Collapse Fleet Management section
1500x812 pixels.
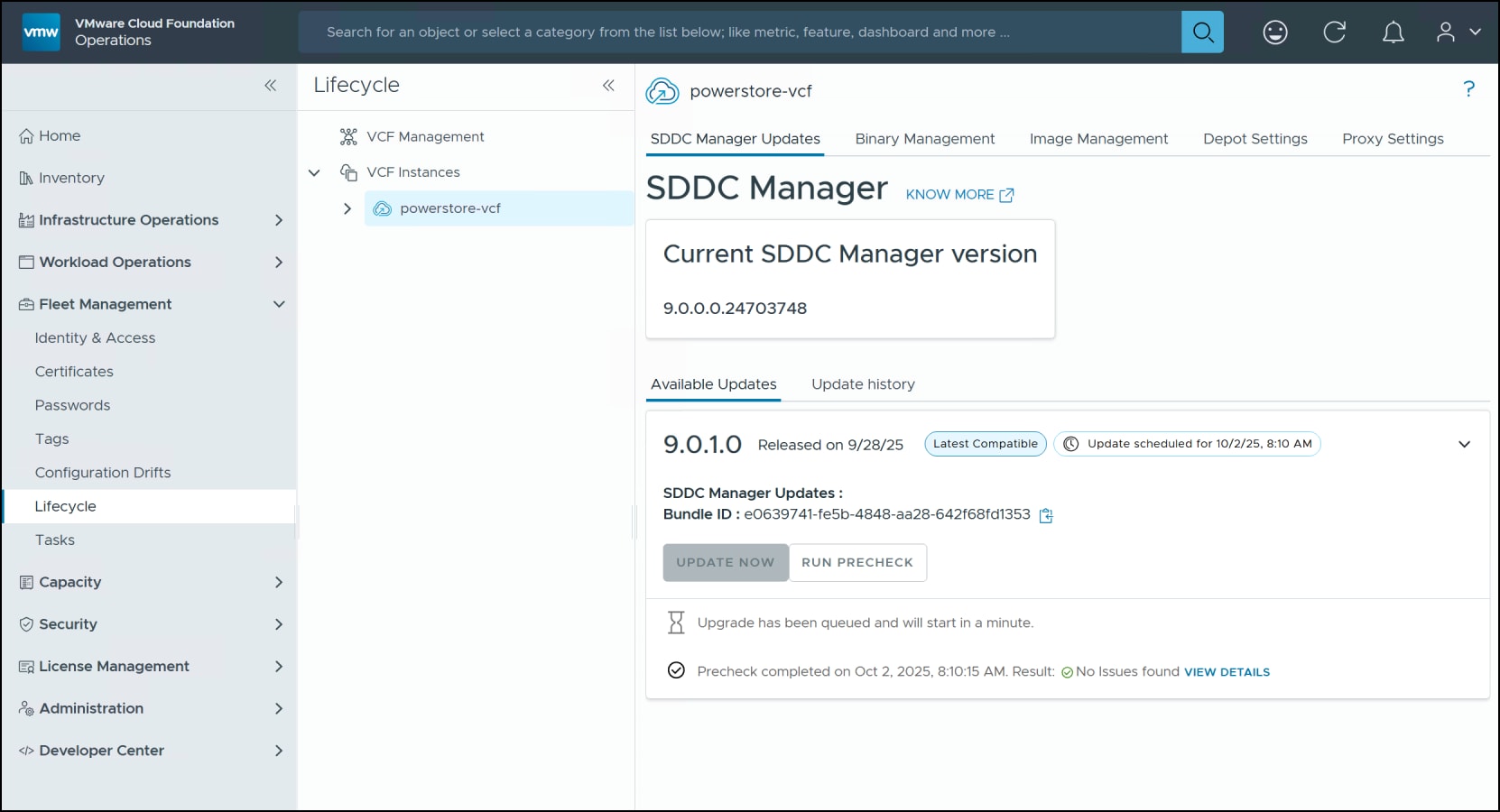(279, 305)
